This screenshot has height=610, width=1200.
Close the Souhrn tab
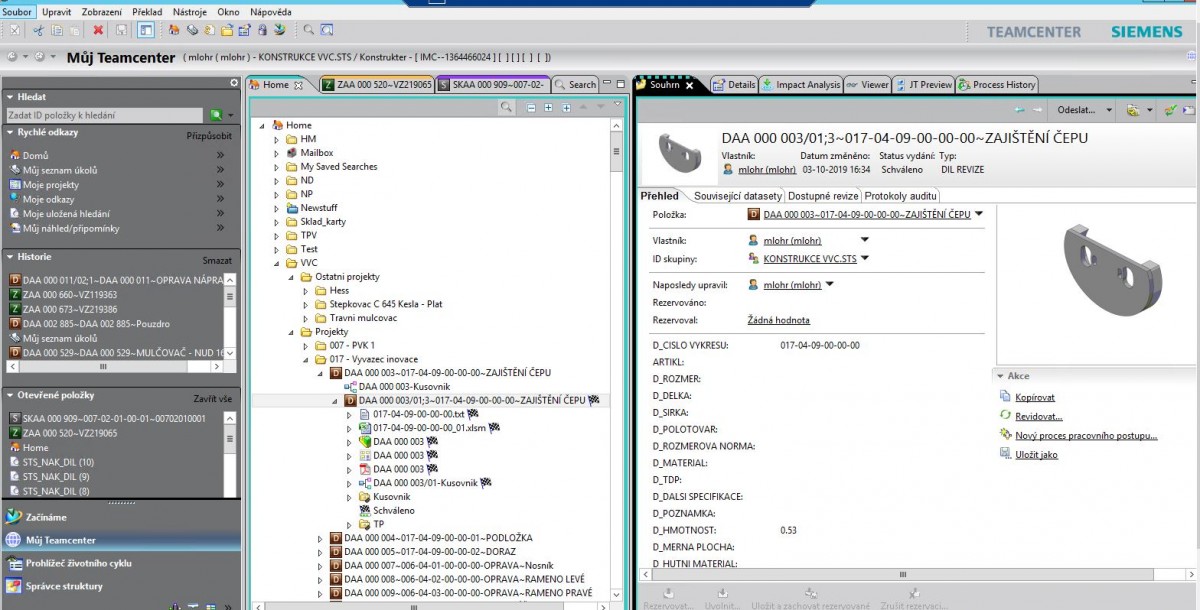coord(690,85)
